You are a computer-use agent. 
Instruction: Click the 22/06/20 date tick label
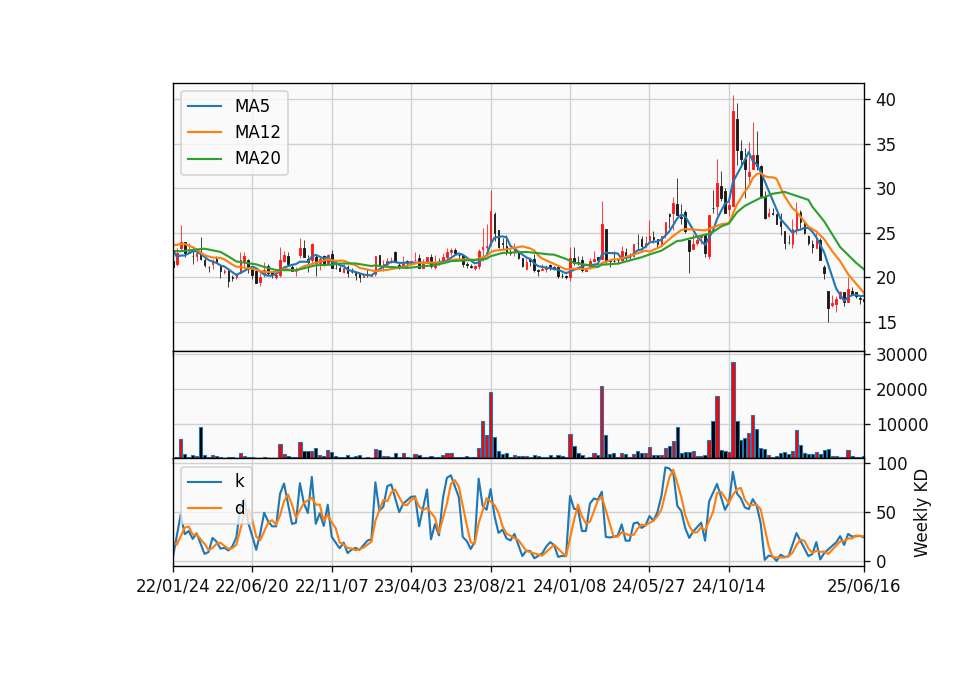[x=252, y=586]
